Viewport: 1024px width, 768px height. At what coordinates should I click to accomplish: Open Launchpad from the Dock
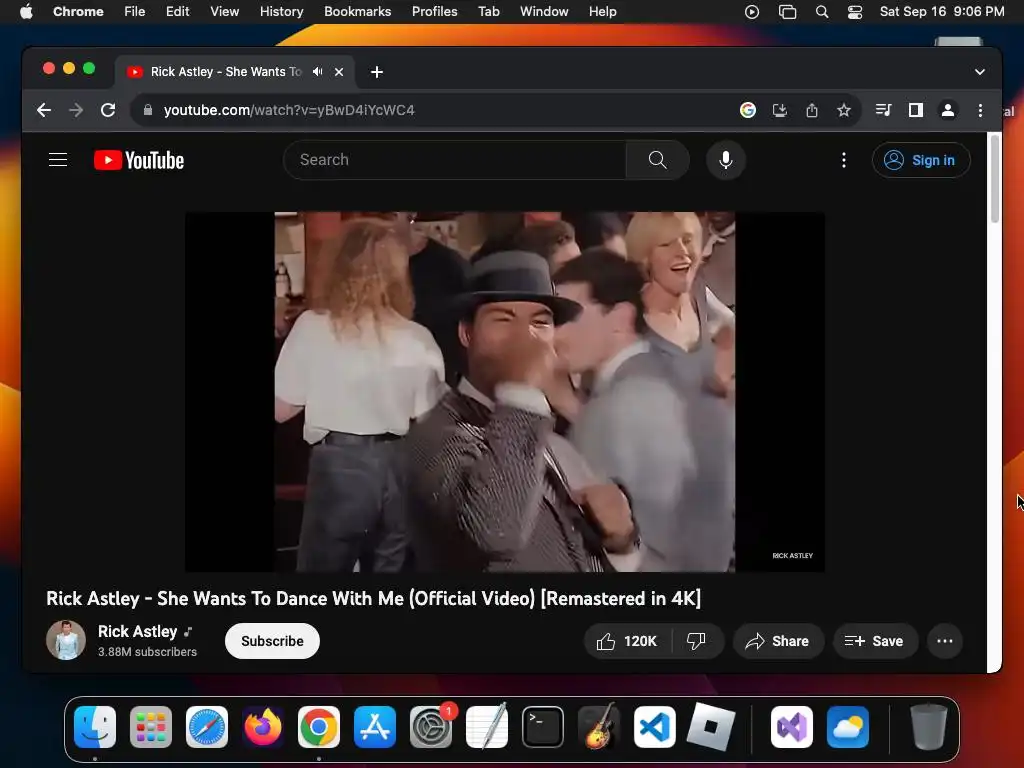(151, 727)
